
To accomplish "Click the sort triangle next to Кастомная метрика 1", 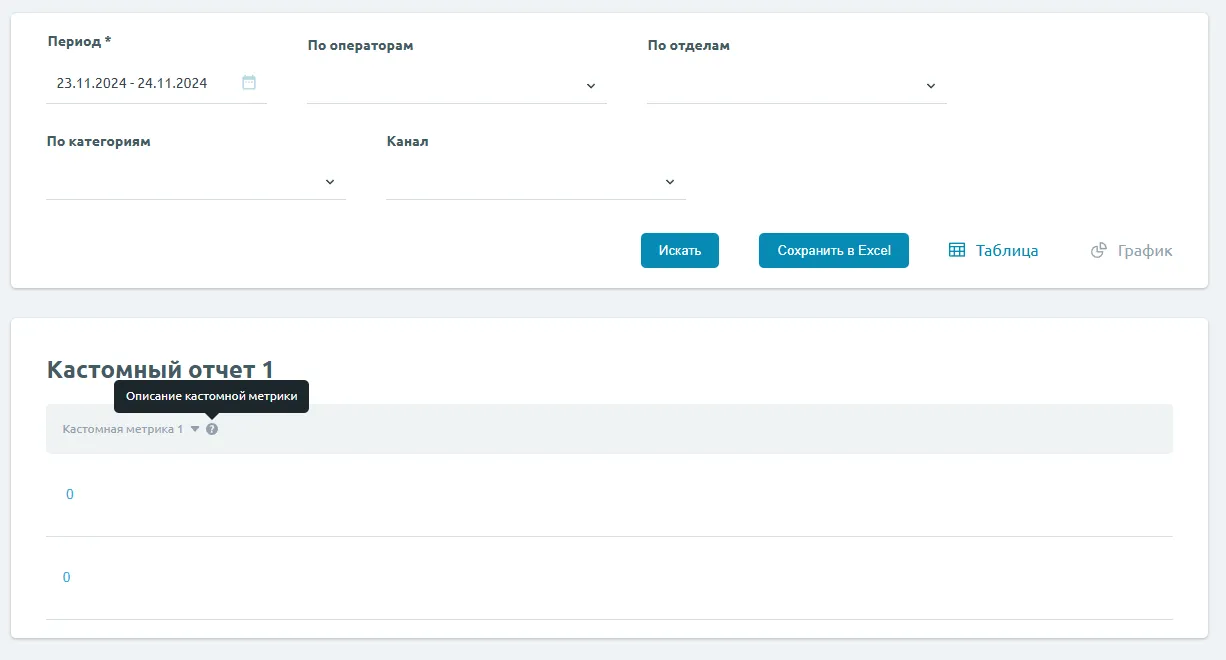I will pos(195,429).
